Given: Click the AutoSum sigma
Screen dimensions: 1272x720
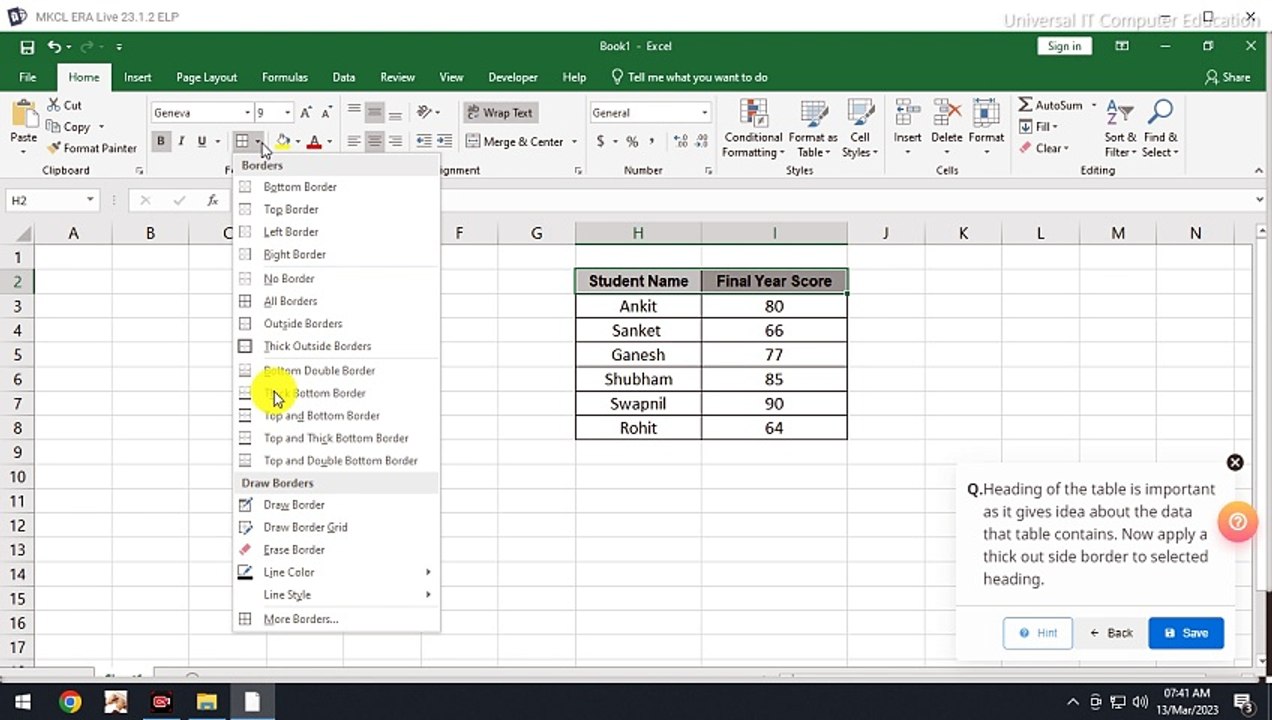Looking at the screenshot, I should pos(1026,105).
